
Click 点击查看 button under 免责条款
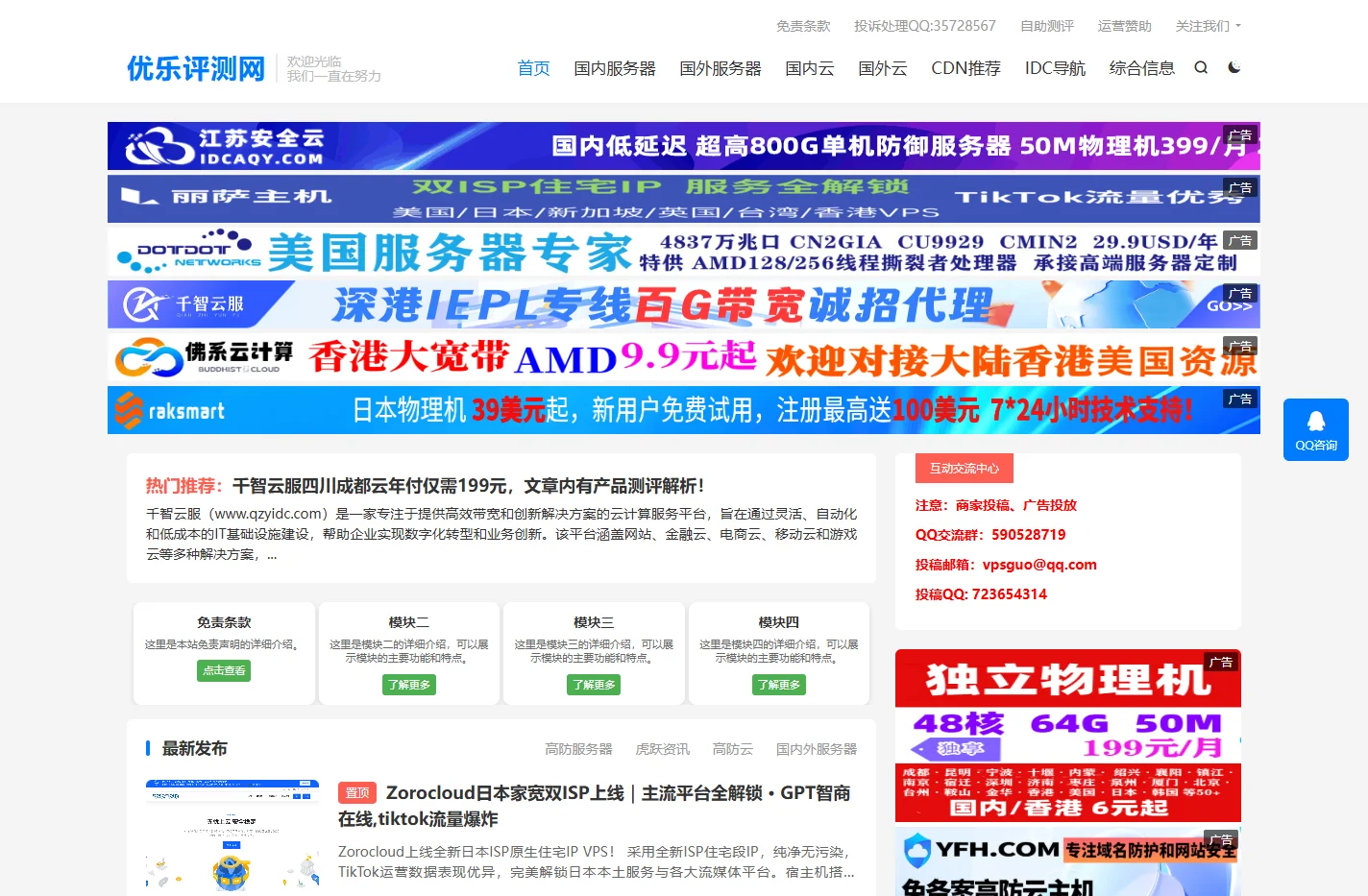224,670
